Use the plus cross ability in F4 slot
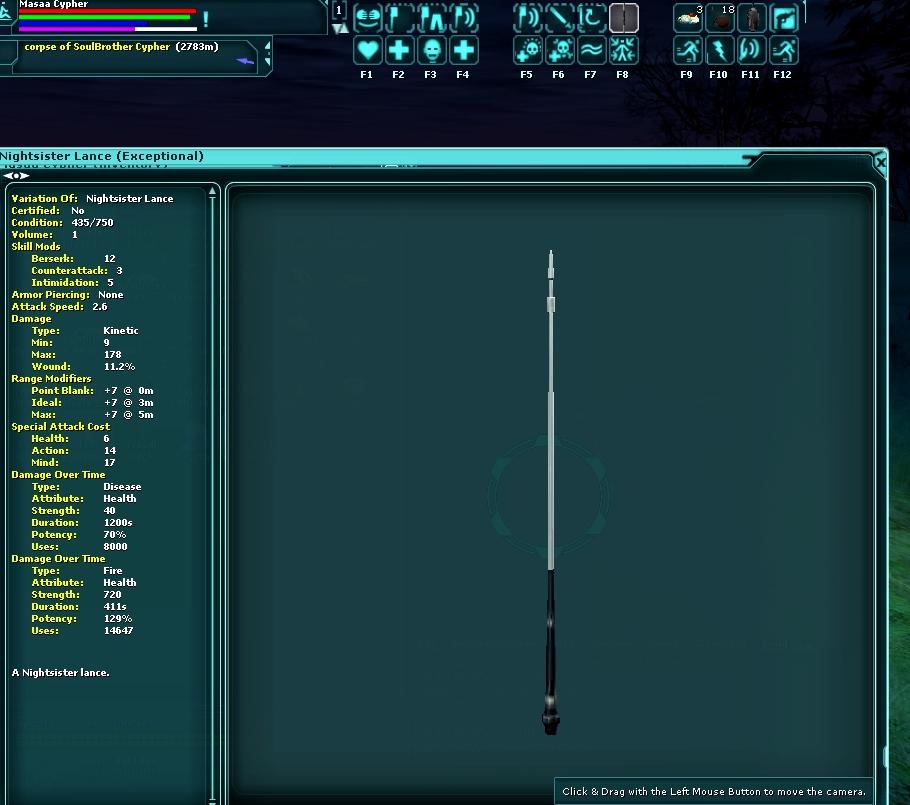 tap(464, 50)
